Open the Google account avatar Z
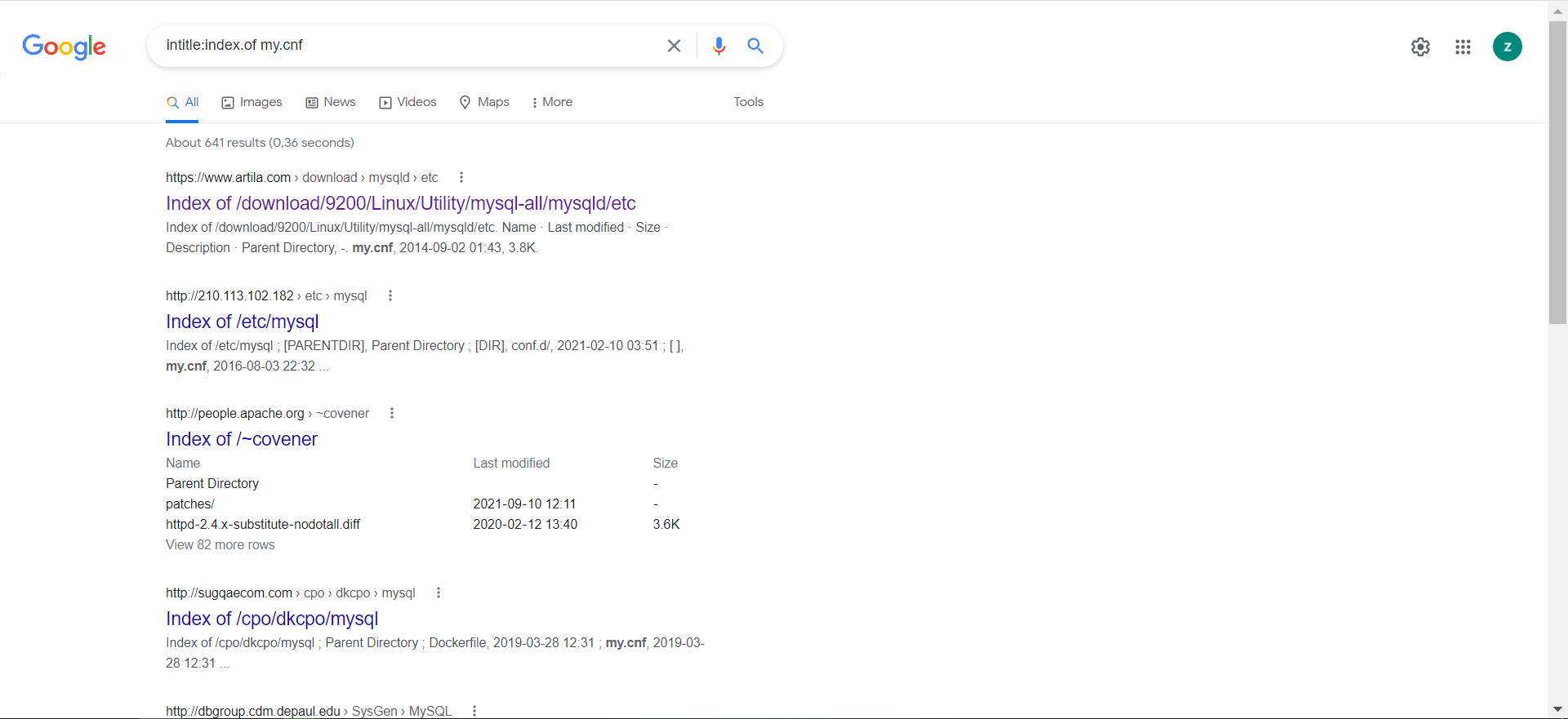Screen dimensions: 1568x719 pos(1507,47)
